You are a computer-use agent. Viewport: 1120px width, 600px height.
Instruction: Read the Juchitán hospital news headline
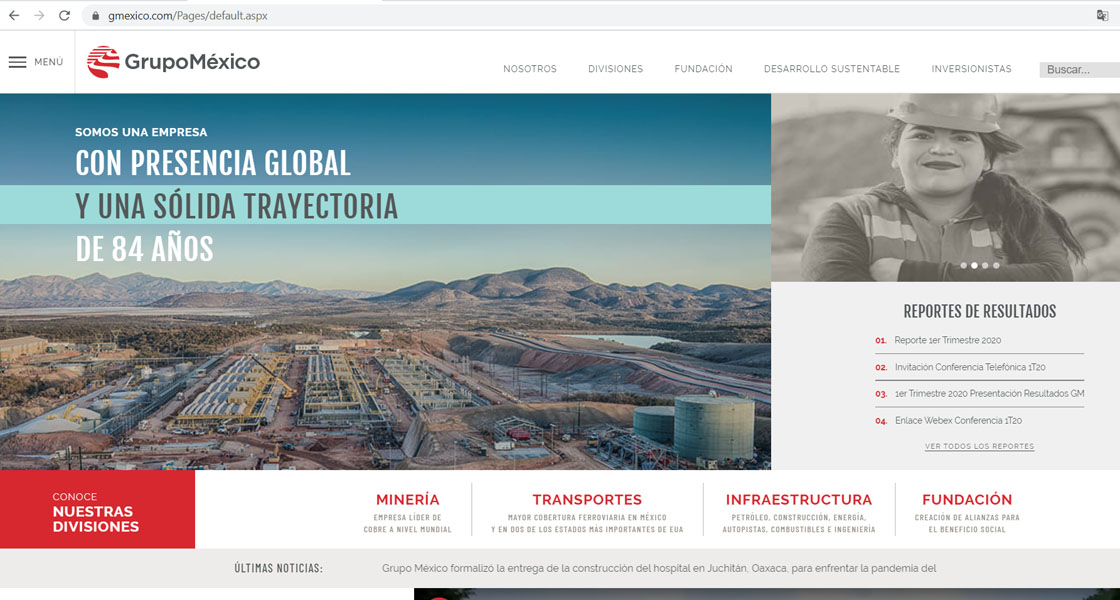(659, 569)
